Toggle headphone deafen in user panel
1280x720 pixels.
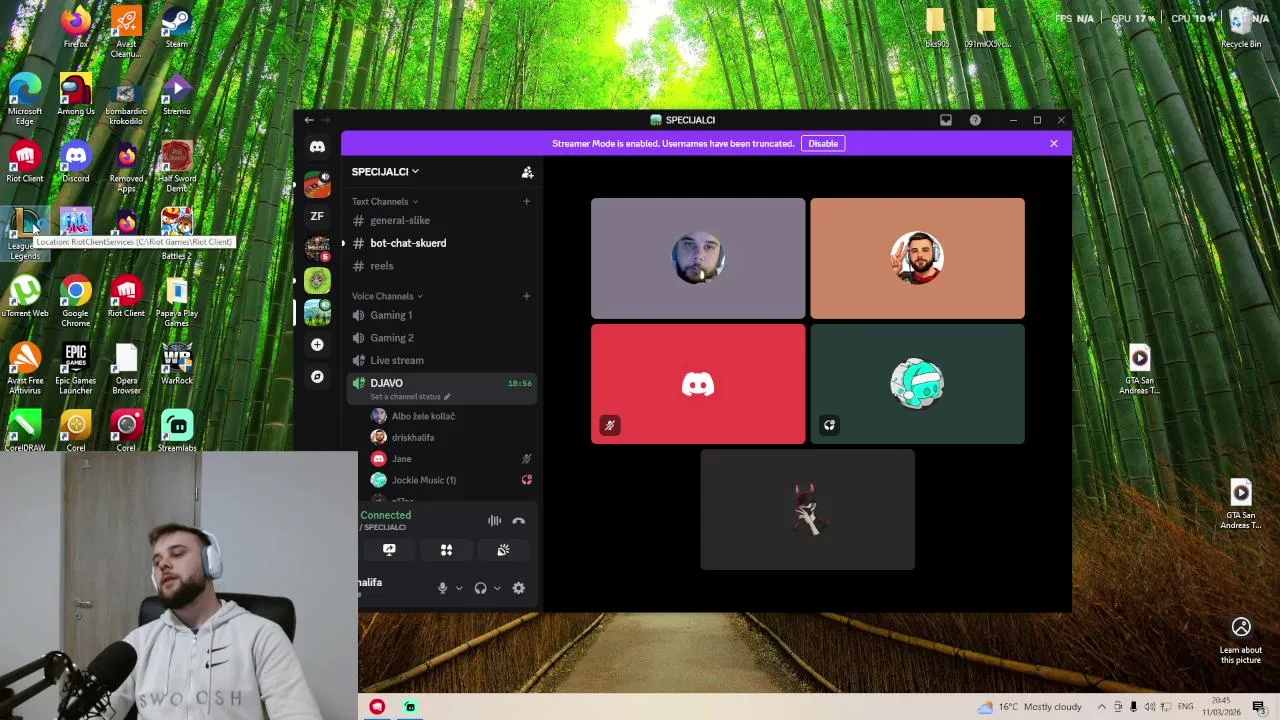pos(480,588)
